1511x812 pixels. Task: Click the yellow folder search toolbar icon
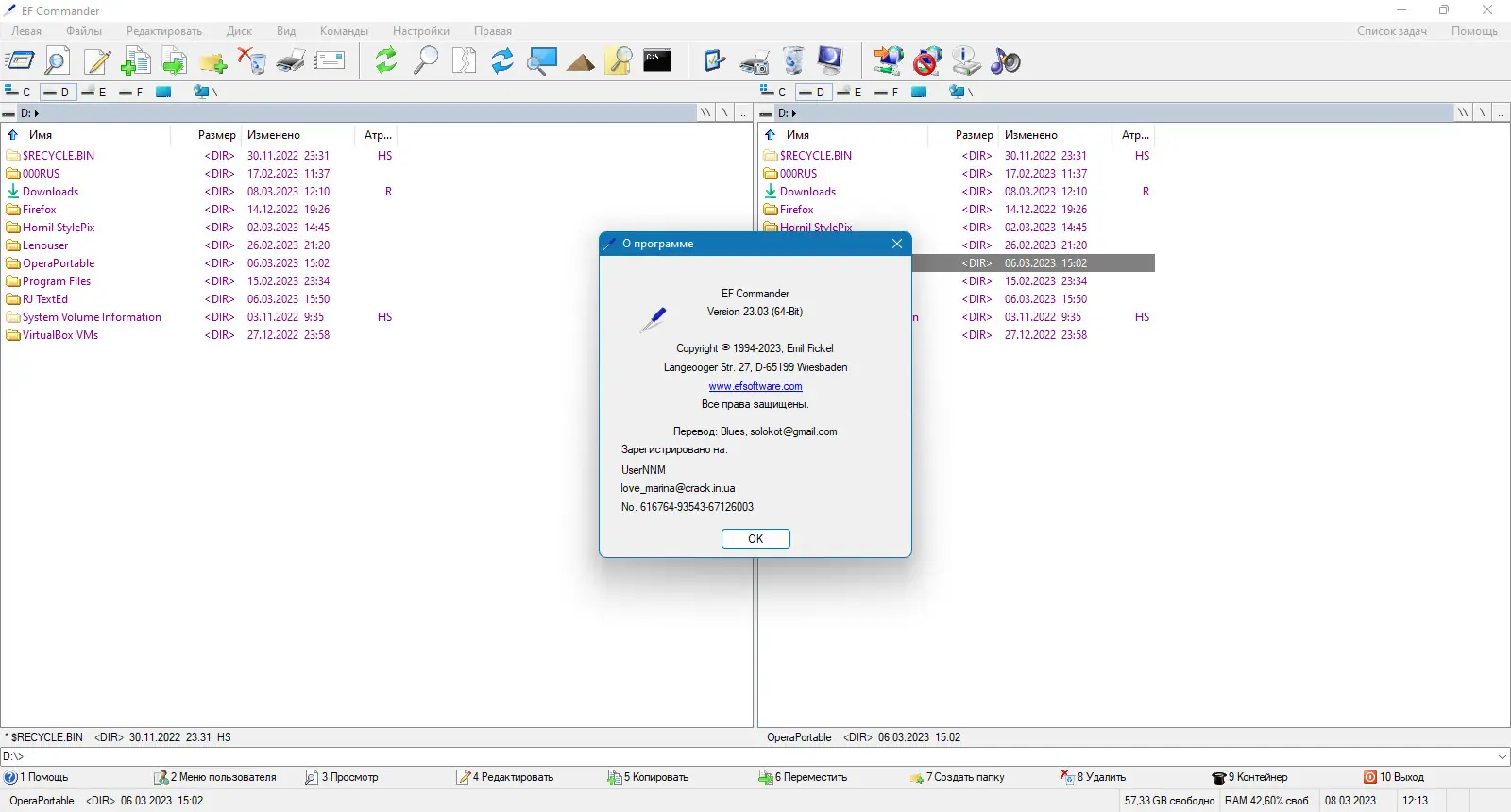click(x=620, y=61)
